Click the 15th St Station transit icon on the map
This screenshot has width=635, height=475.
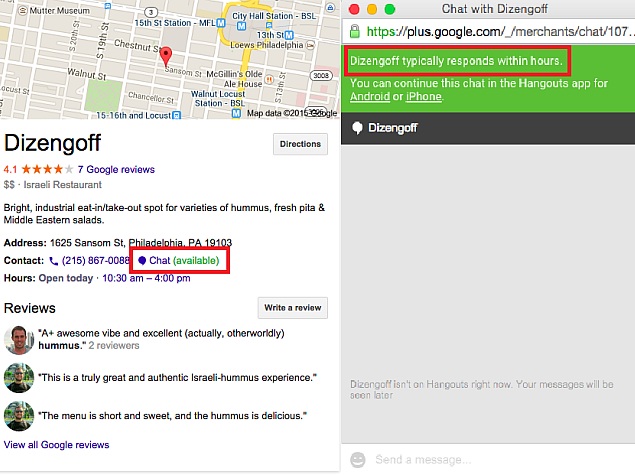point(221,23)
